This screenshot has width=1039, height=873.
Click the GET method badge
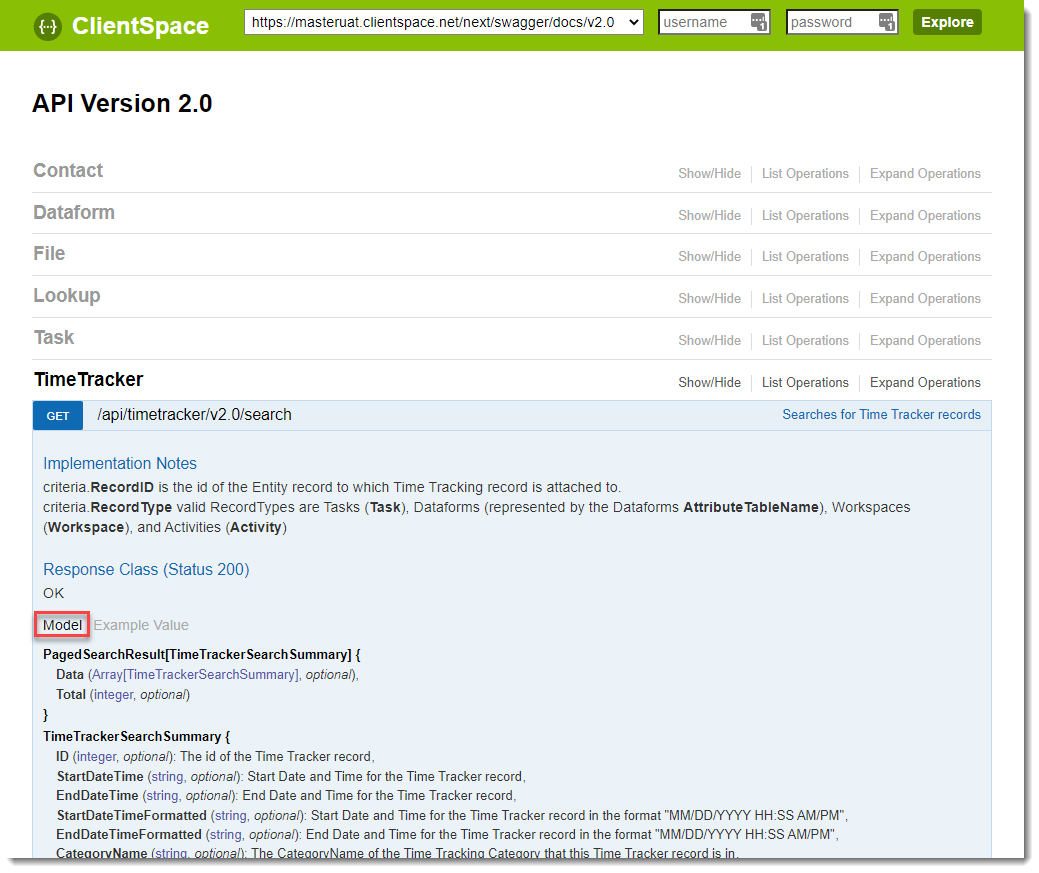click(x=58, y=416)
